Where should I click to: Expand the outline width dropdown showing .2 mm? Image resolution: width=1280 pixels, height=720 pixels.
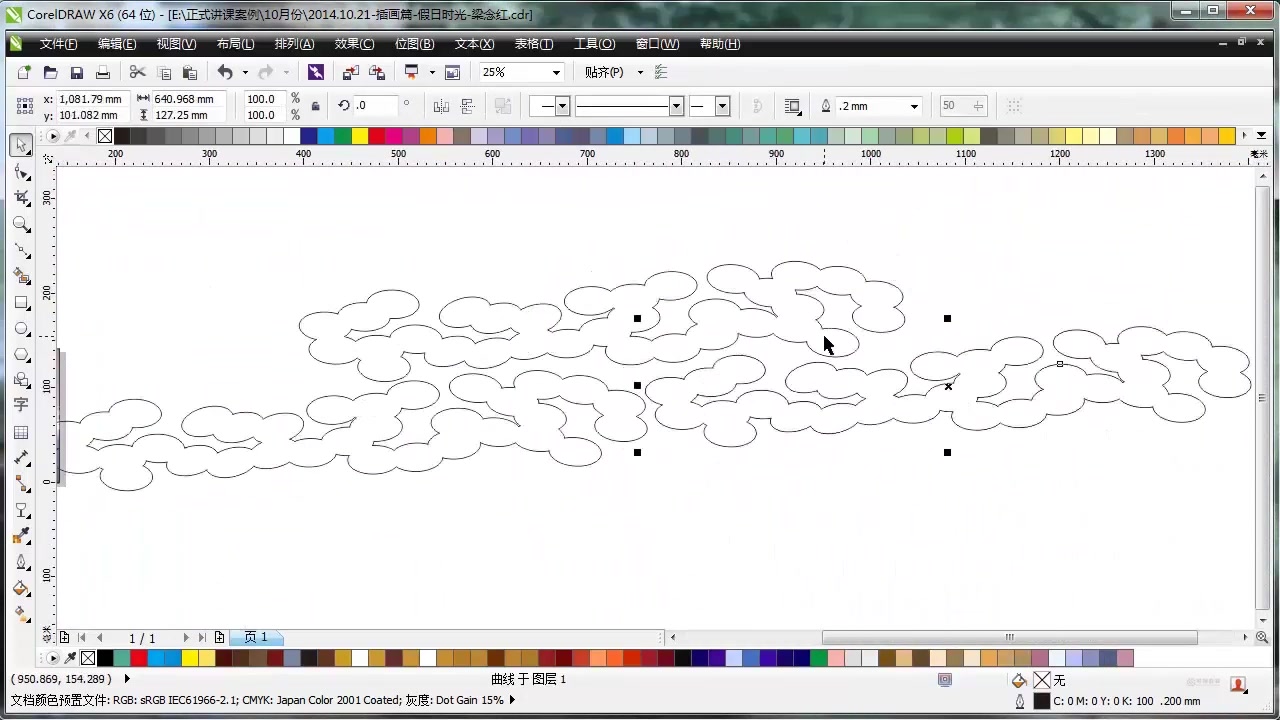point(913,106)
